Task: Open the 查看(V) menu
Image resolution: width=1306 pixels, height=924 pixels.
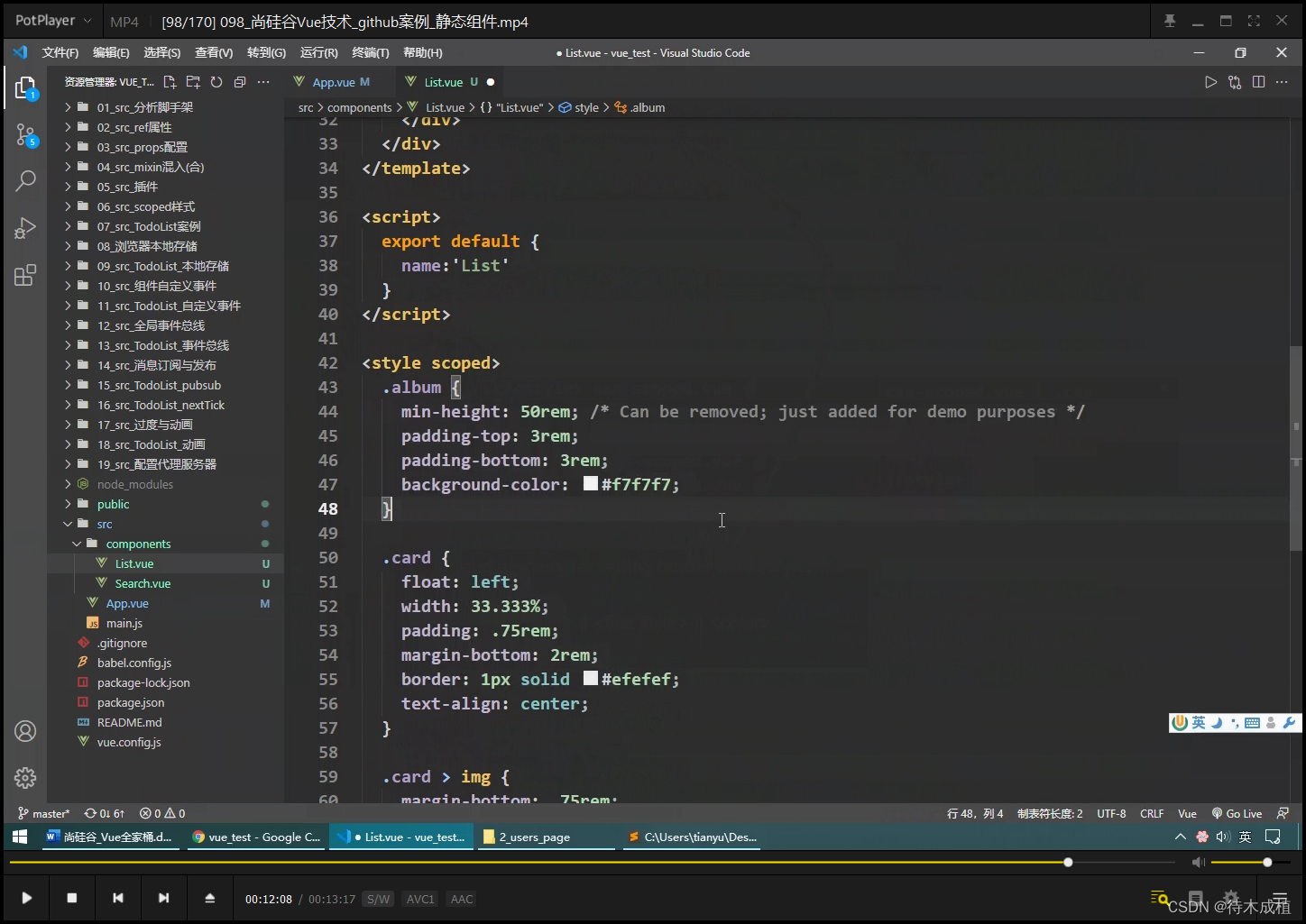Action: click(x=214, y=53)
